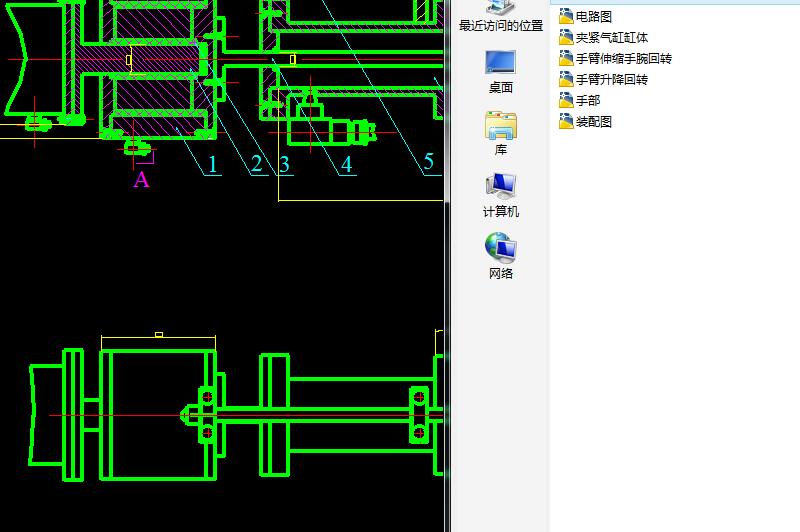Click part label 3 in the drawing
800x532 pixels.
pyautogui.click(x=285, y=164)
